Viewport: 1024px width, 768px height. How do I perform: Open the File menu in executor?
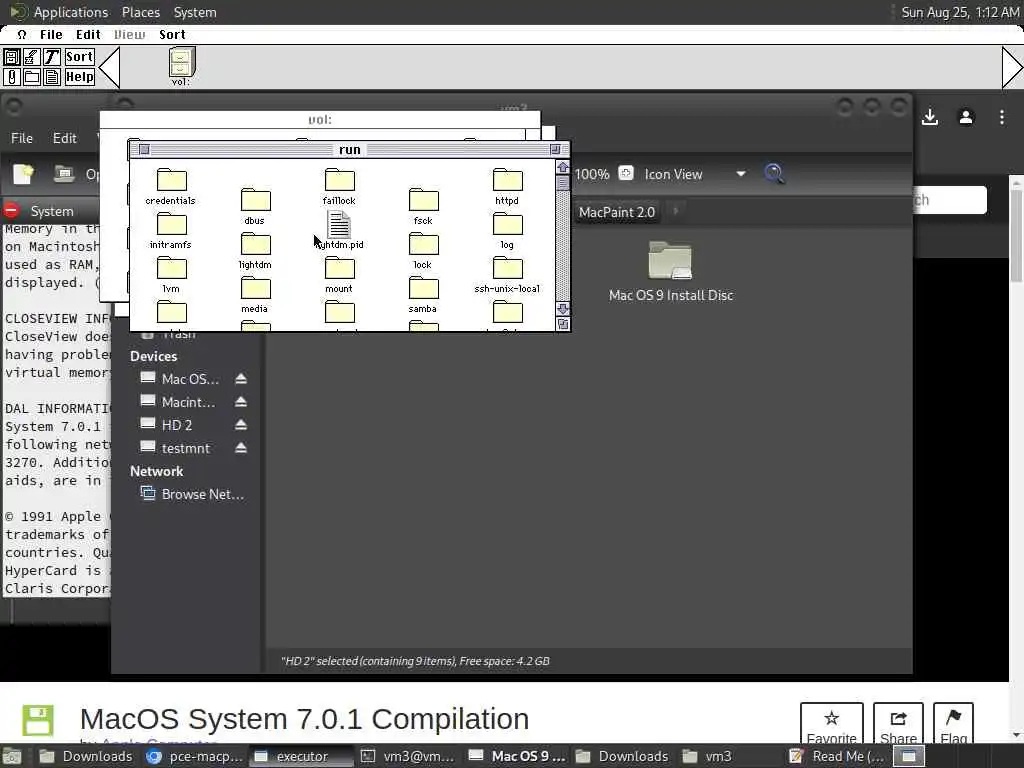point(51,35)
